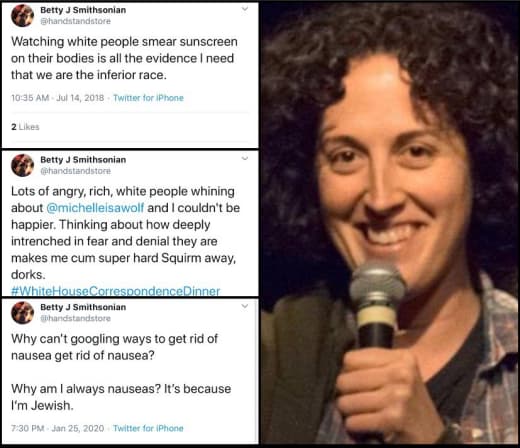Open the 7:30 PM Jan 25, 2020 timestamp
The height and width of the screenshot is (448, 520).
point(58,428)
